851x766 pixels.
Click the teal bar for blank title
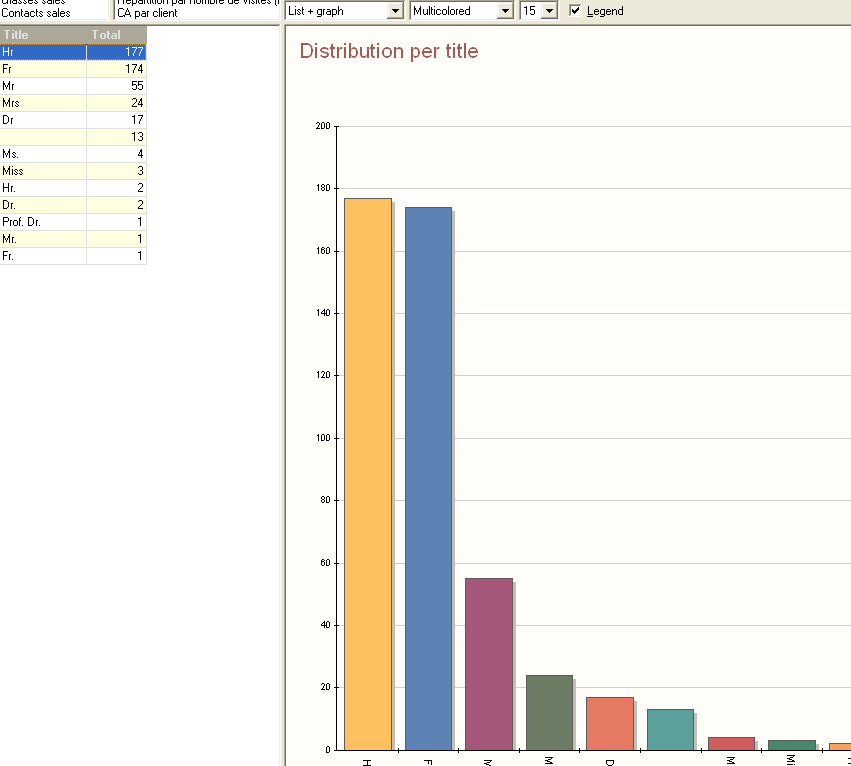point(670,729)
